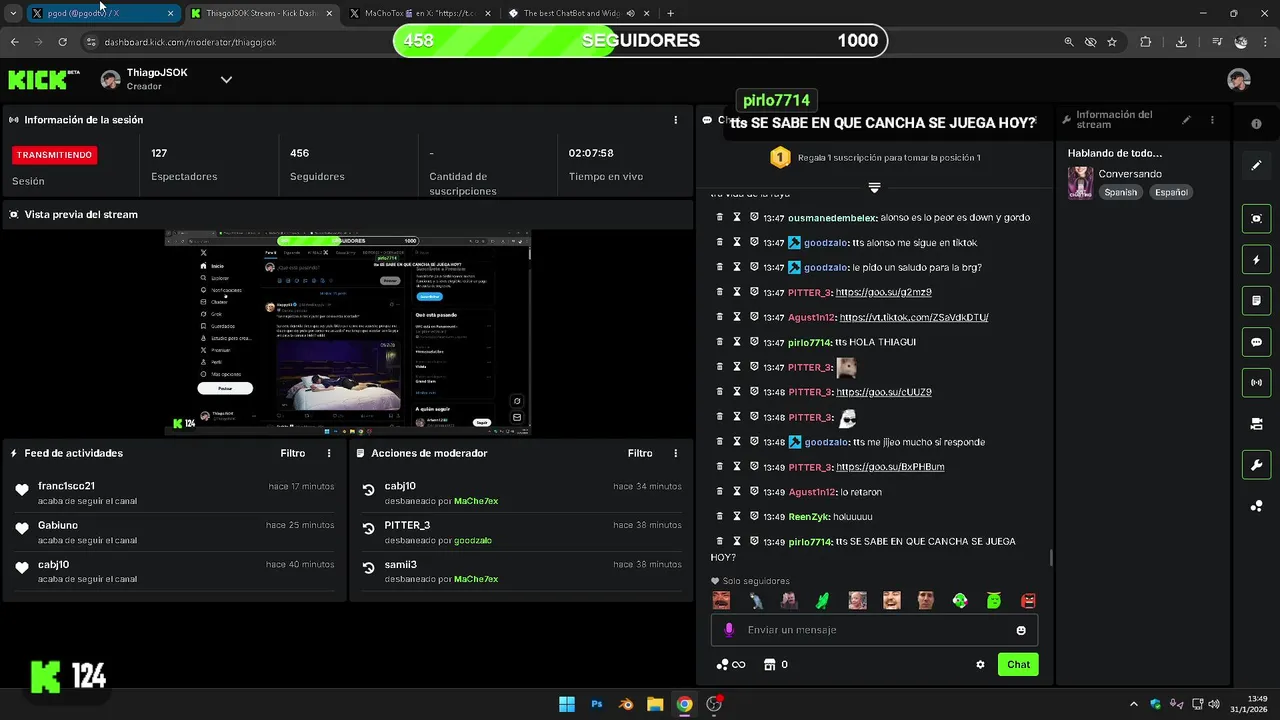The image size is (1280, 720).
Task: Open the moderator actions Filtro dropdown
Action: [640, 453]
